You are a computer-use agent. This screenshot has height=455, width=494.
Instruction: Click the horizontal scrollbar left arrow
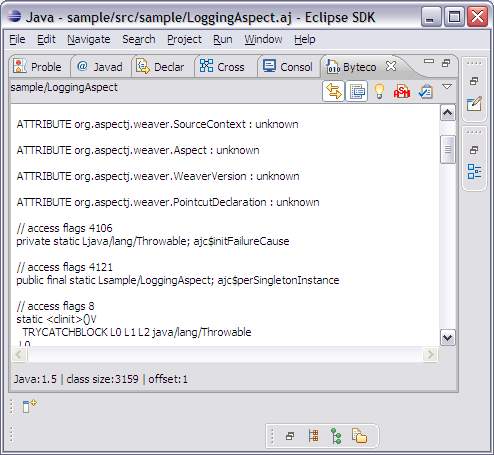point(19,354)
